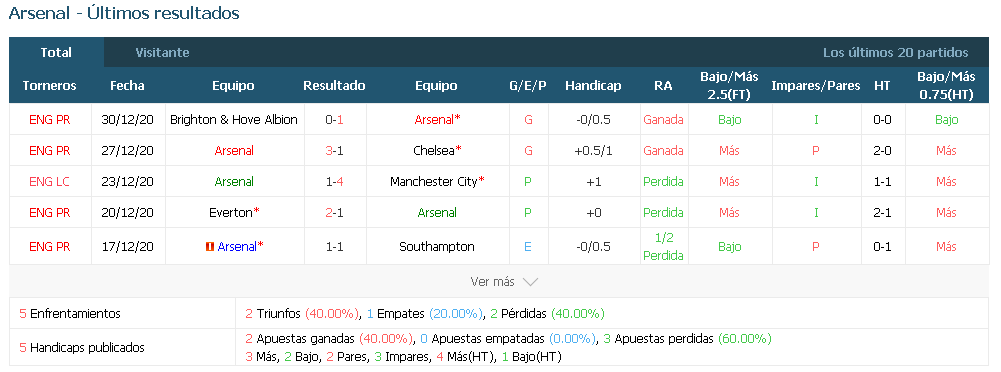
Task: Click the 0-1 result on 30/12/20
Action: tap(335, 119)
